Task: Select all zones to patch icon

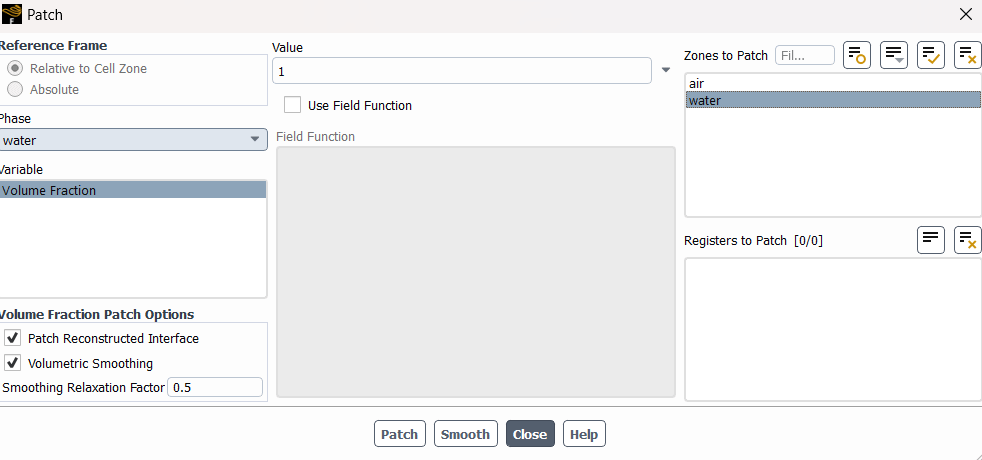Action: pos(931,55)
